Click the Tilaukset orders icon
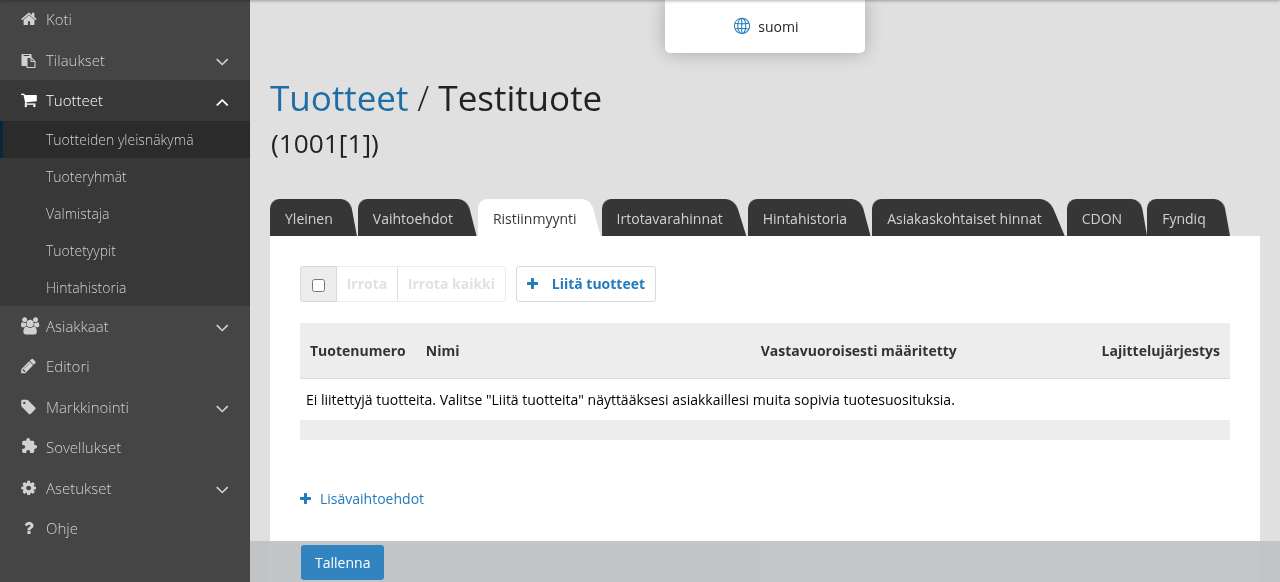 point(28,60)
